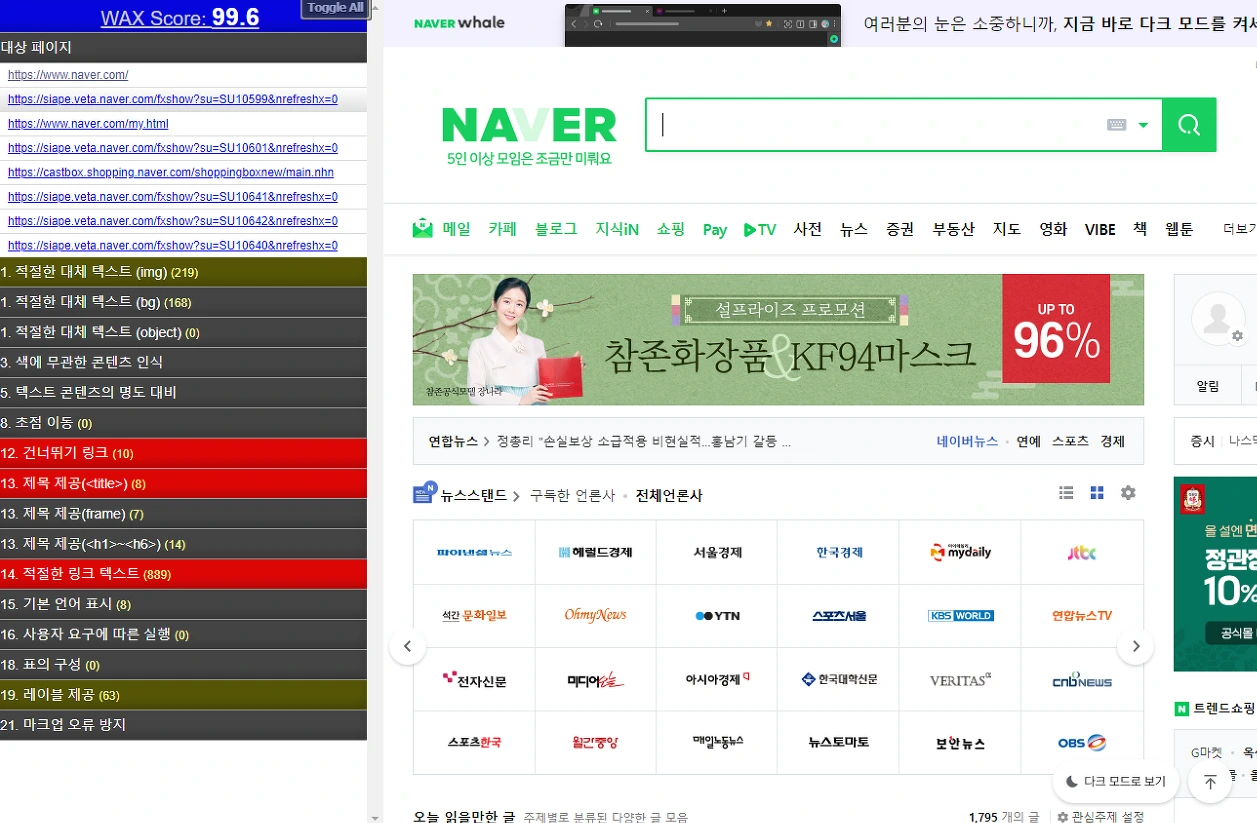Expand 적절한 링크 텍스트 section
This screenshot has height=823, width=1257.
click(183, 574)
